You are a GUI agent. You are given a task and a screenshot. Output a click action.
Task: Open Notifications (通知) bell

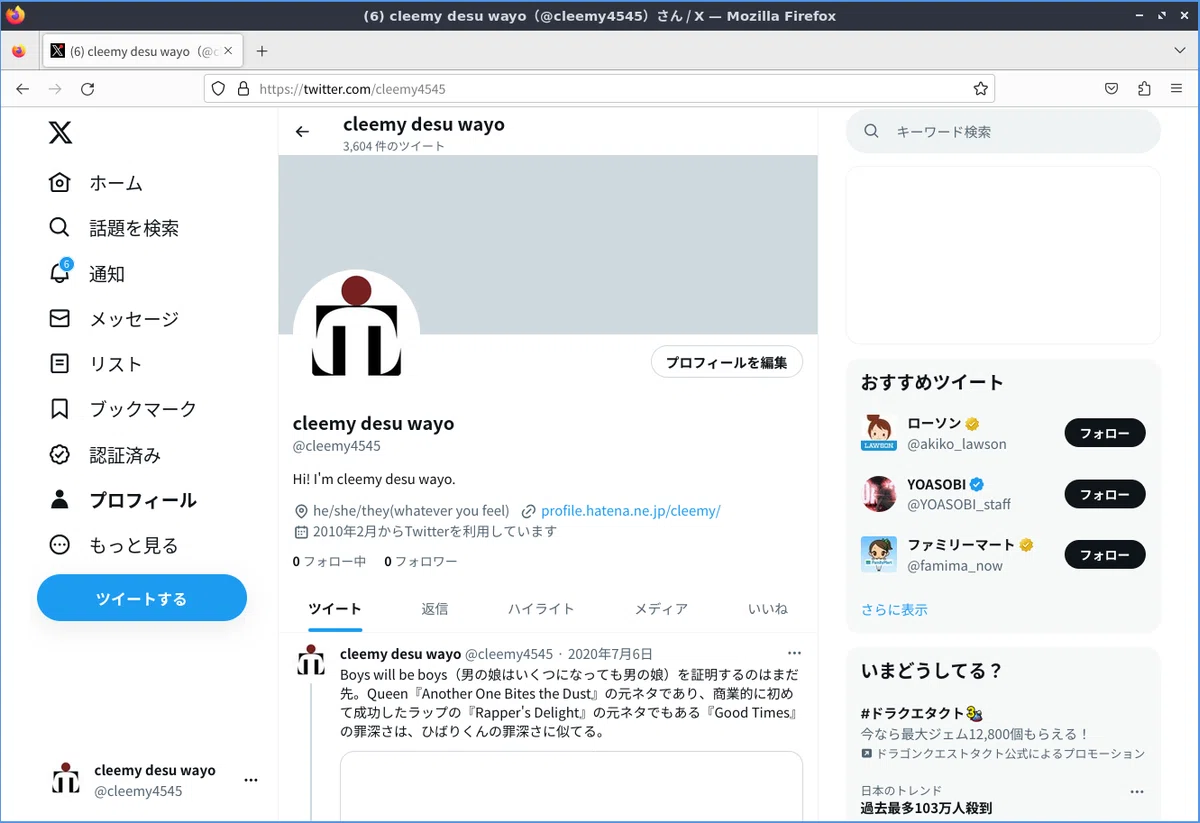coord(87,273)
